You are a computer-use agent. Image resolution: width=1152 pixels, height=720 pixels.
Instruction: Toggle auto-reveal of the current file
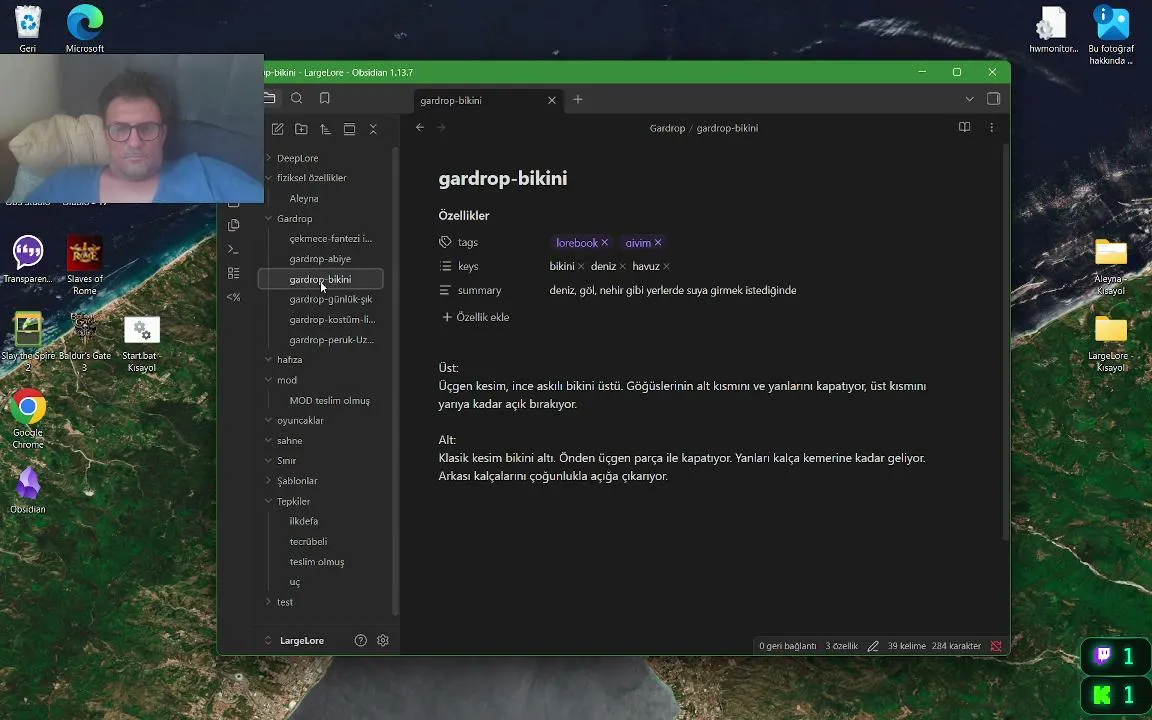point(350,129)
